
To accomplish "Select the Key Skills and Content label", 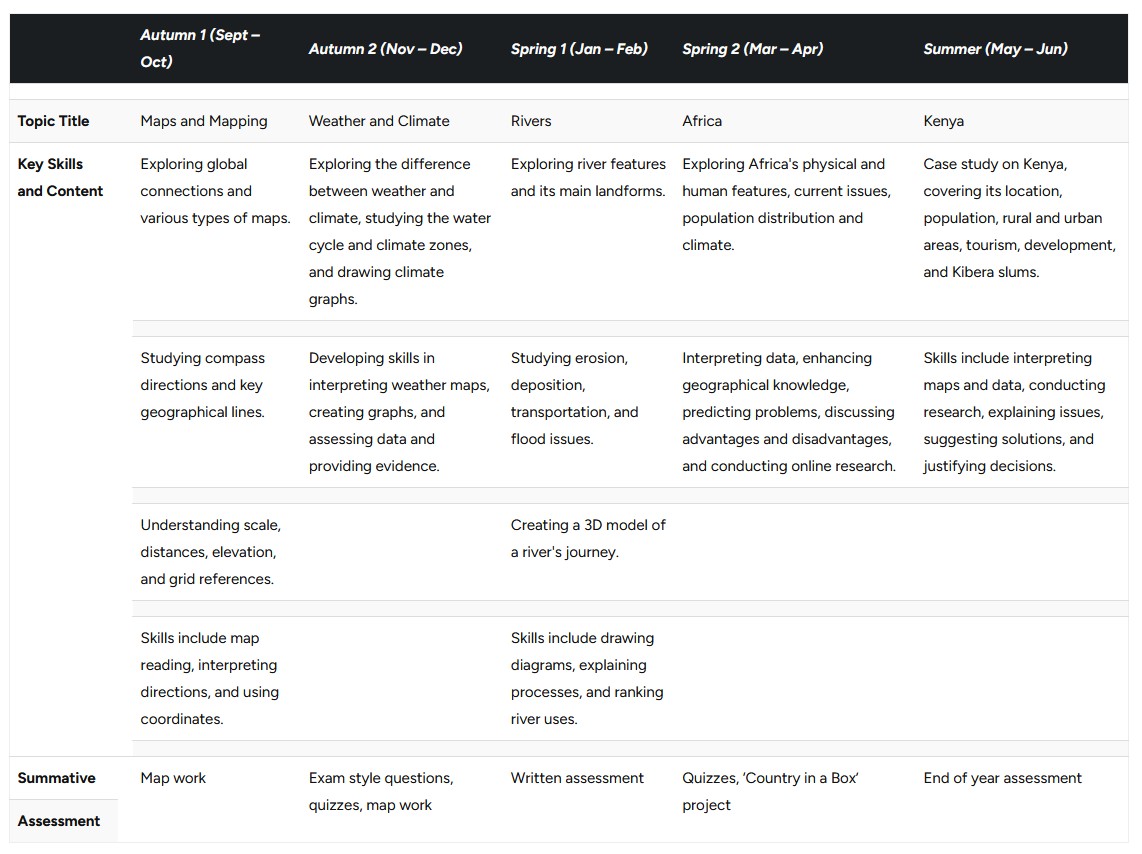I will 60,178.
